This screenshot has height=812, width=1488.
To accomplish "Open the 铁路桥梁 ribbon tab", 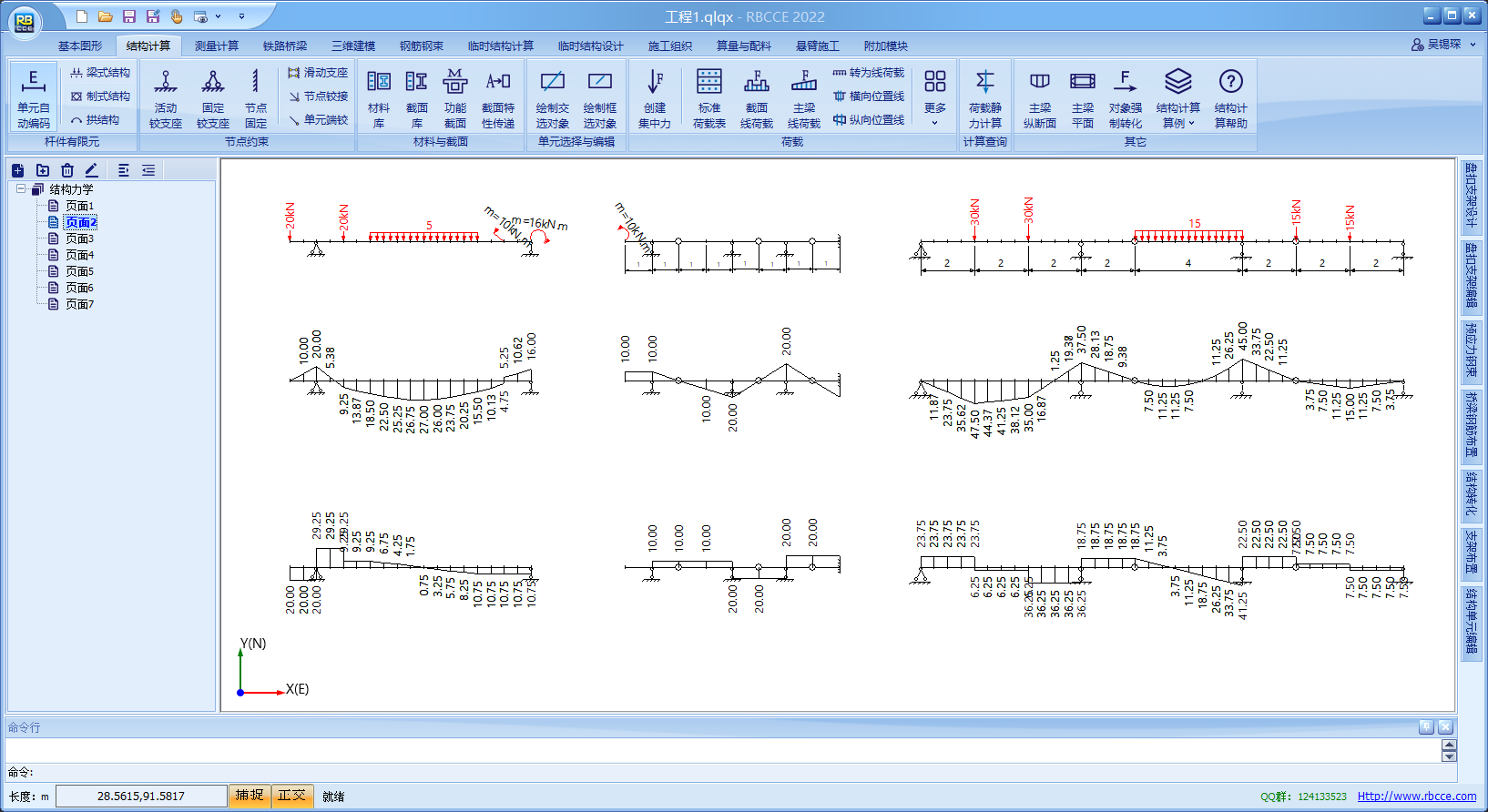I will [x=285, y=46].
